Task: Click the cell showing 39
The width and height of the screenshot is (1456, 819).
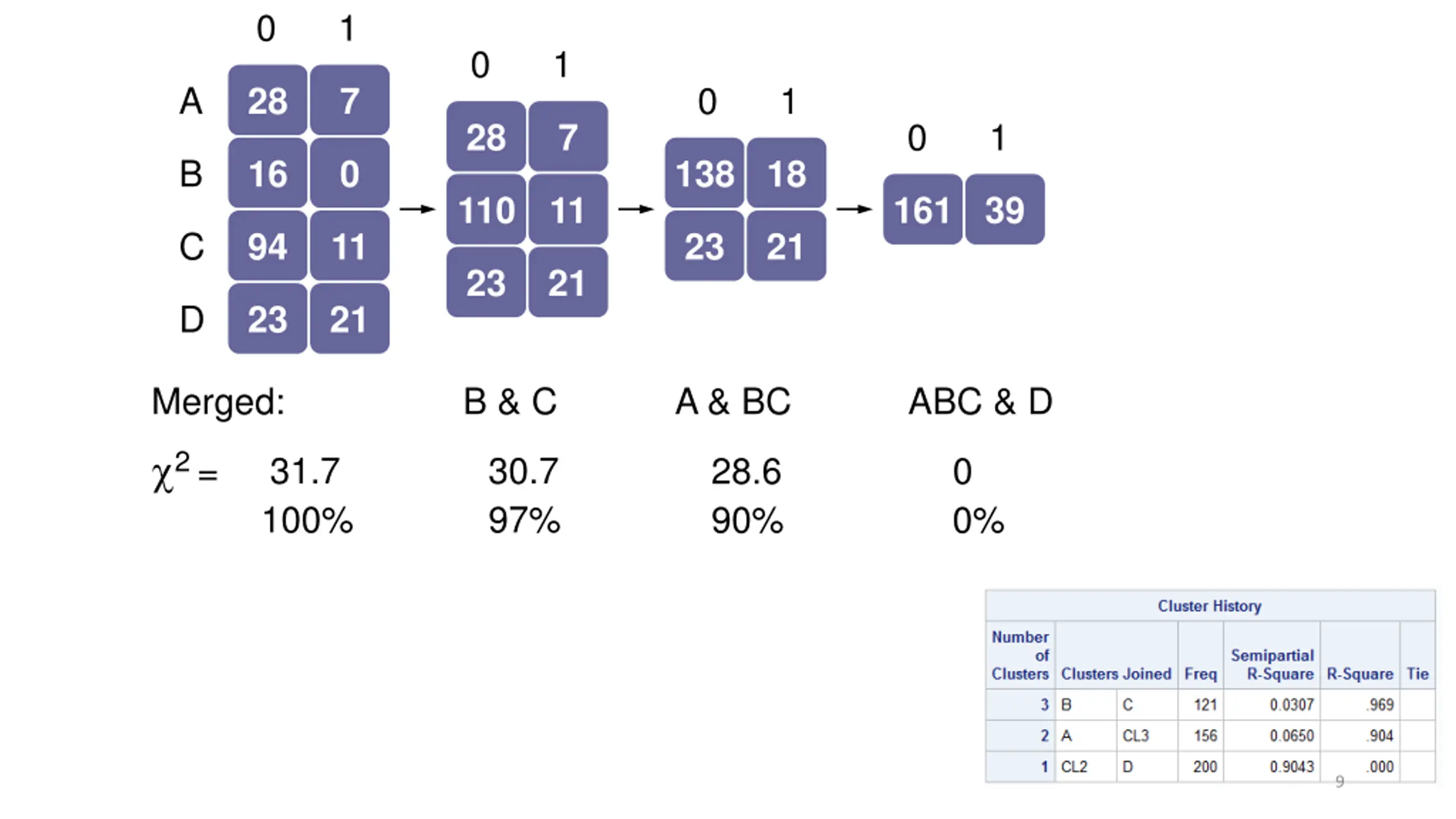Action: (x=1004, y=209)
